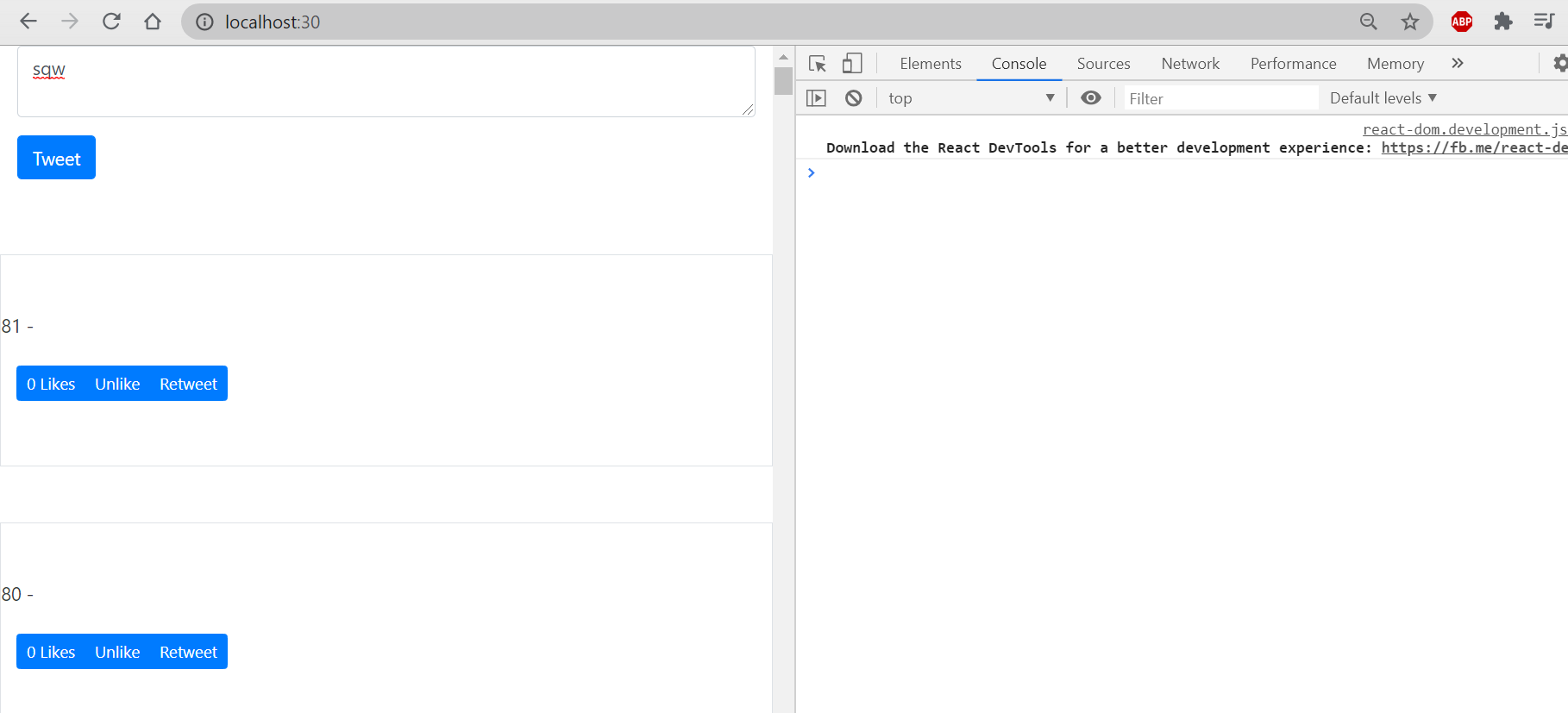Viewport: 1568px width, 713px height.
Task: Switch to the Memory tab
Action: click(1395, 64)
